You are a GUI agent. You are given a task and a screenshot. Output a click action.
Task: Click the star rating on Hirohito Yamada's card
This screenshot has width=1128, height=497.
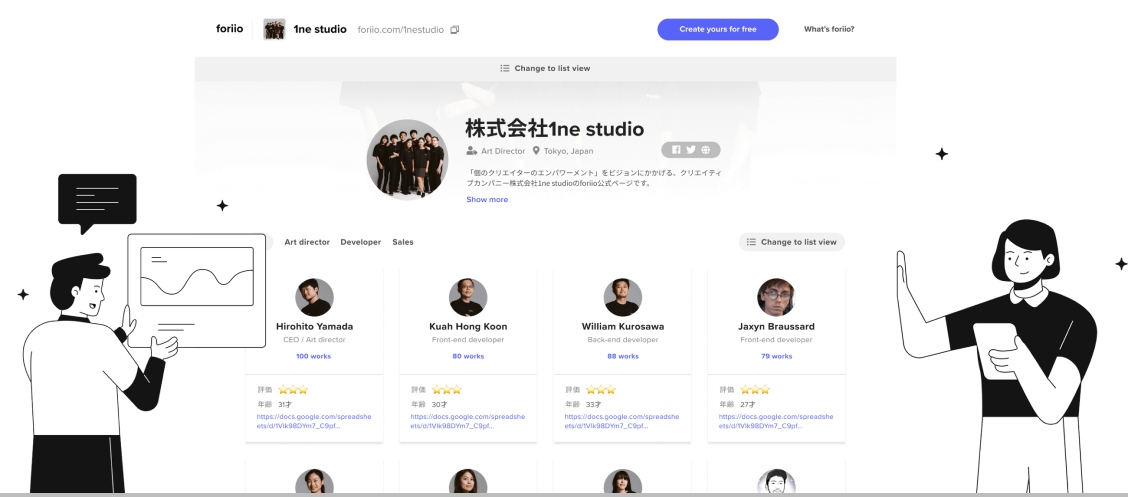293,390
